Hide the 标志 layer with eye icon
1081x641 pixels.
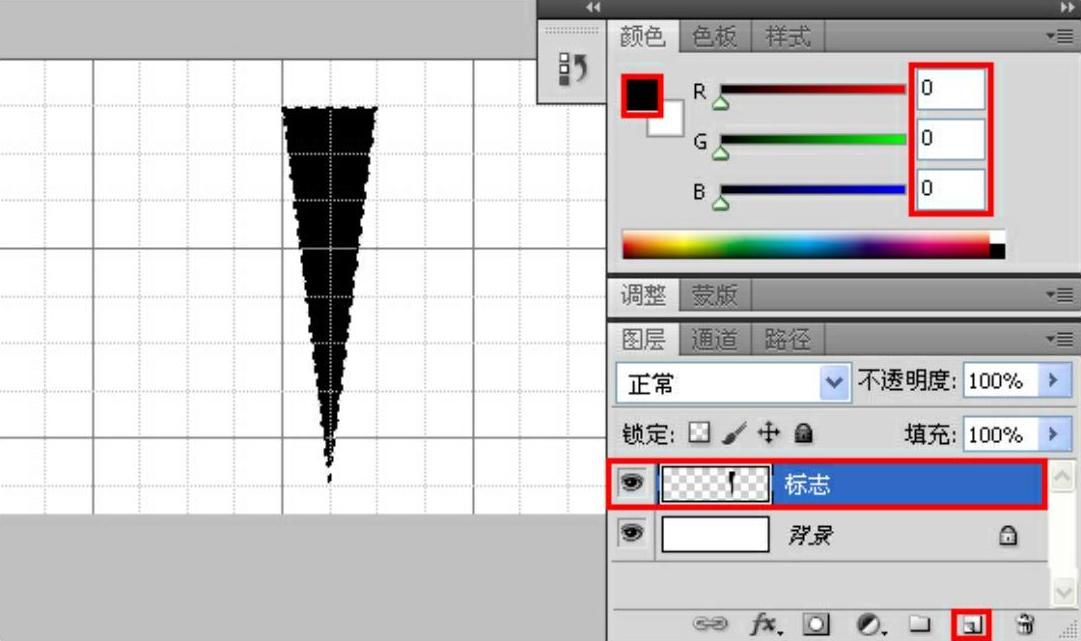631,485
